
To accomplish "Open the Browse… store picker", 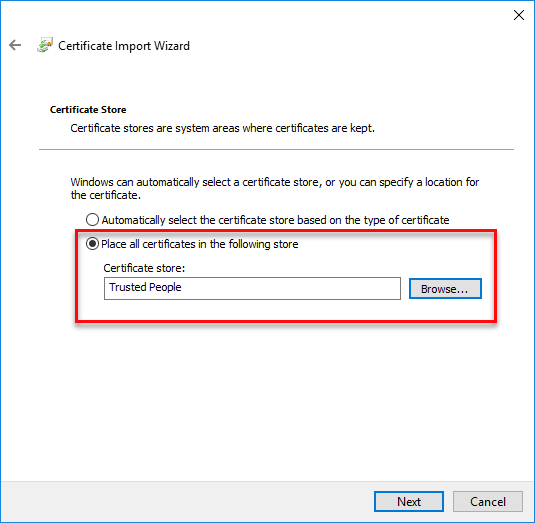I will tap(445, 289).
